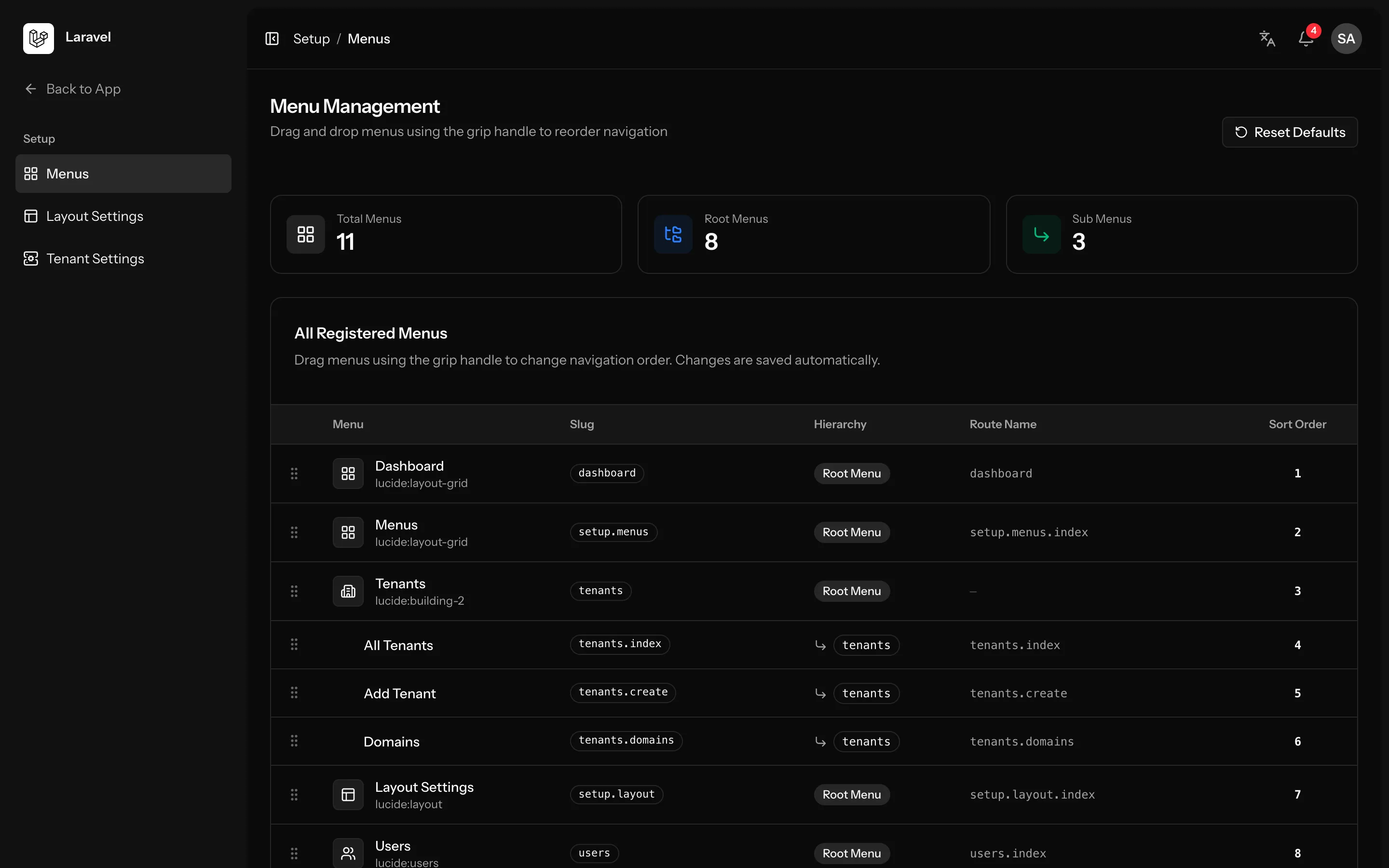Grab the Layout Settings row grip handle
Viewport: 1389px width, 868px height.
click(x=295, y=795)
